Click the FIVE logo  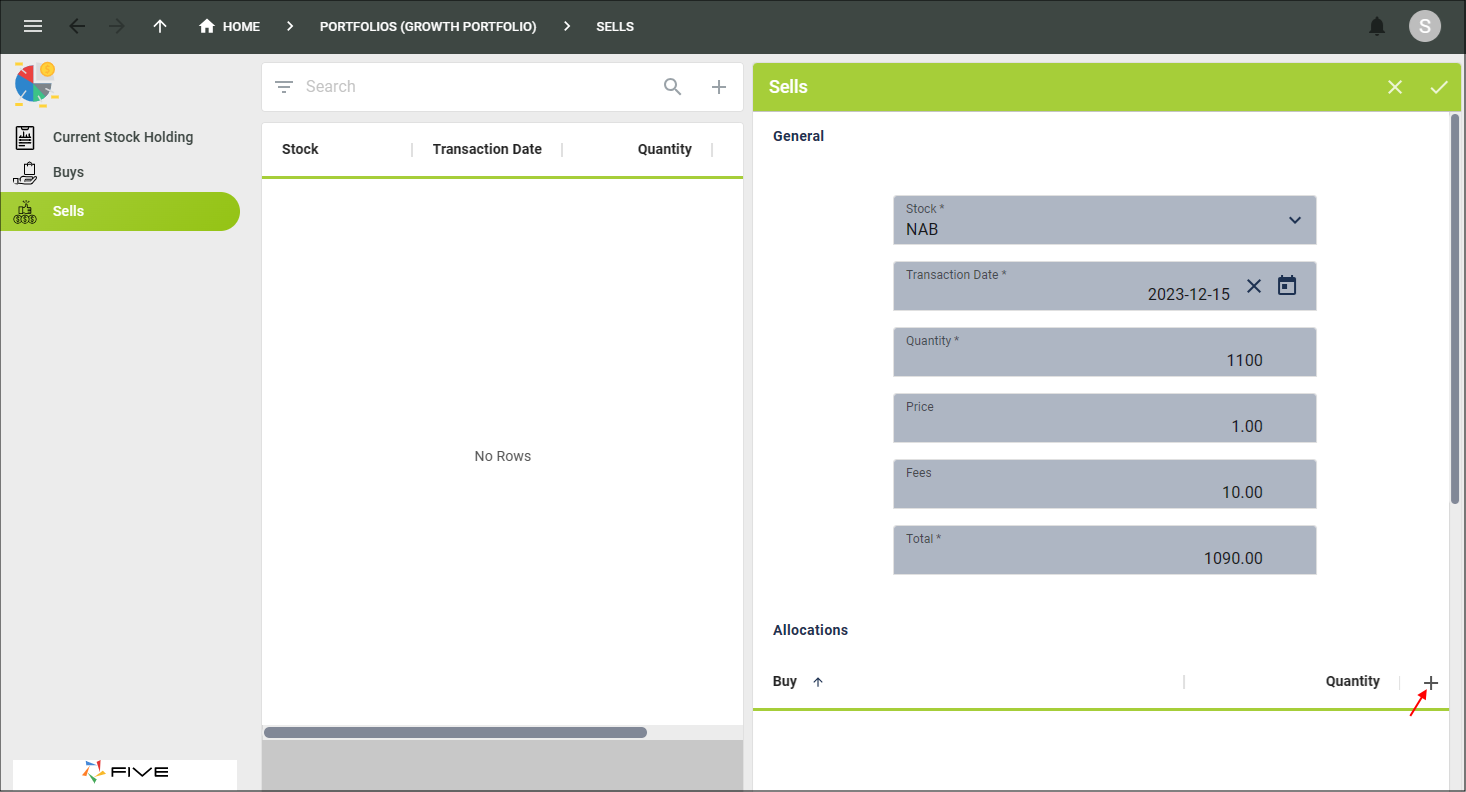(125, 772)
